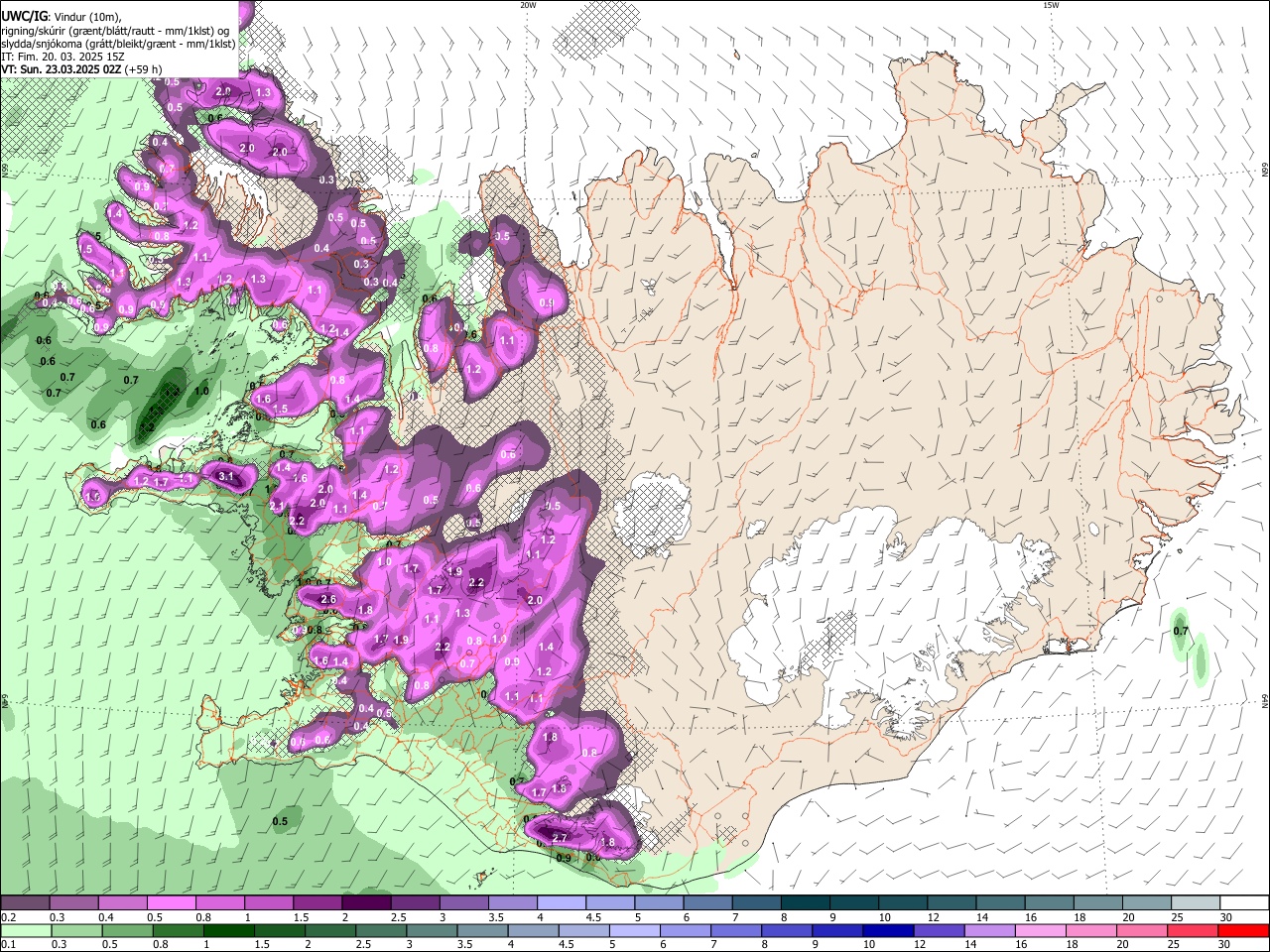Image resolution: width=1270 pixels, height=952 pixels.
Task: Click the '(+59 h)' forecast offset text
Action: point(143,69)
